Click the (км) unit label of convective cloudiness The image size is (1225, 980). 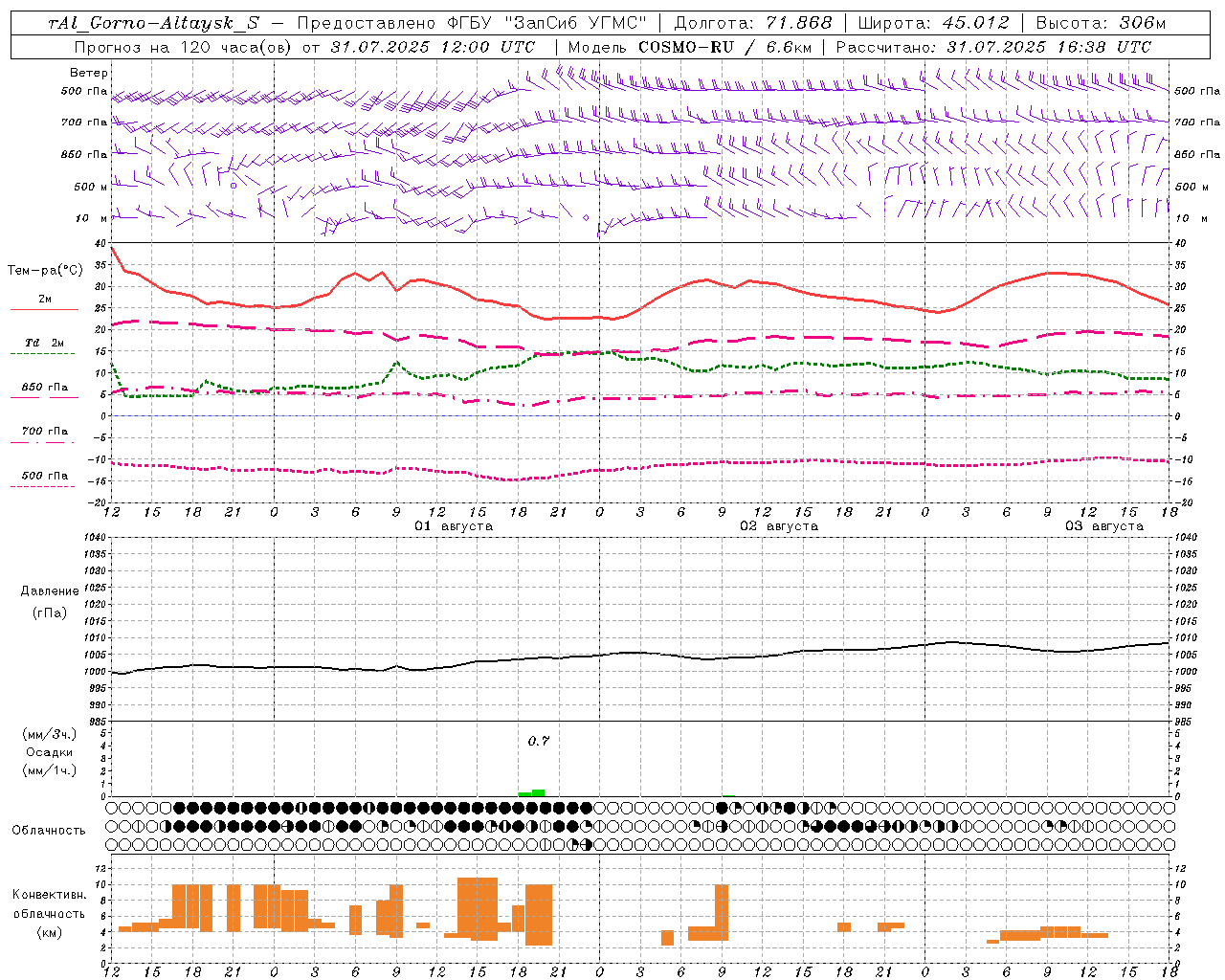(x=50, y=932)
